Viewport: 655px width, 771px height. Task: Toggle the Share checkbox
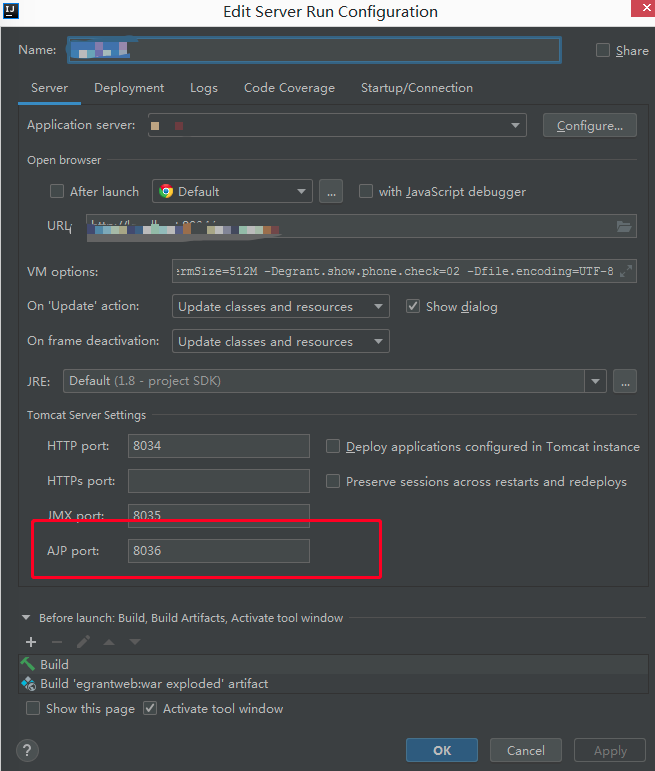point(603,50)
